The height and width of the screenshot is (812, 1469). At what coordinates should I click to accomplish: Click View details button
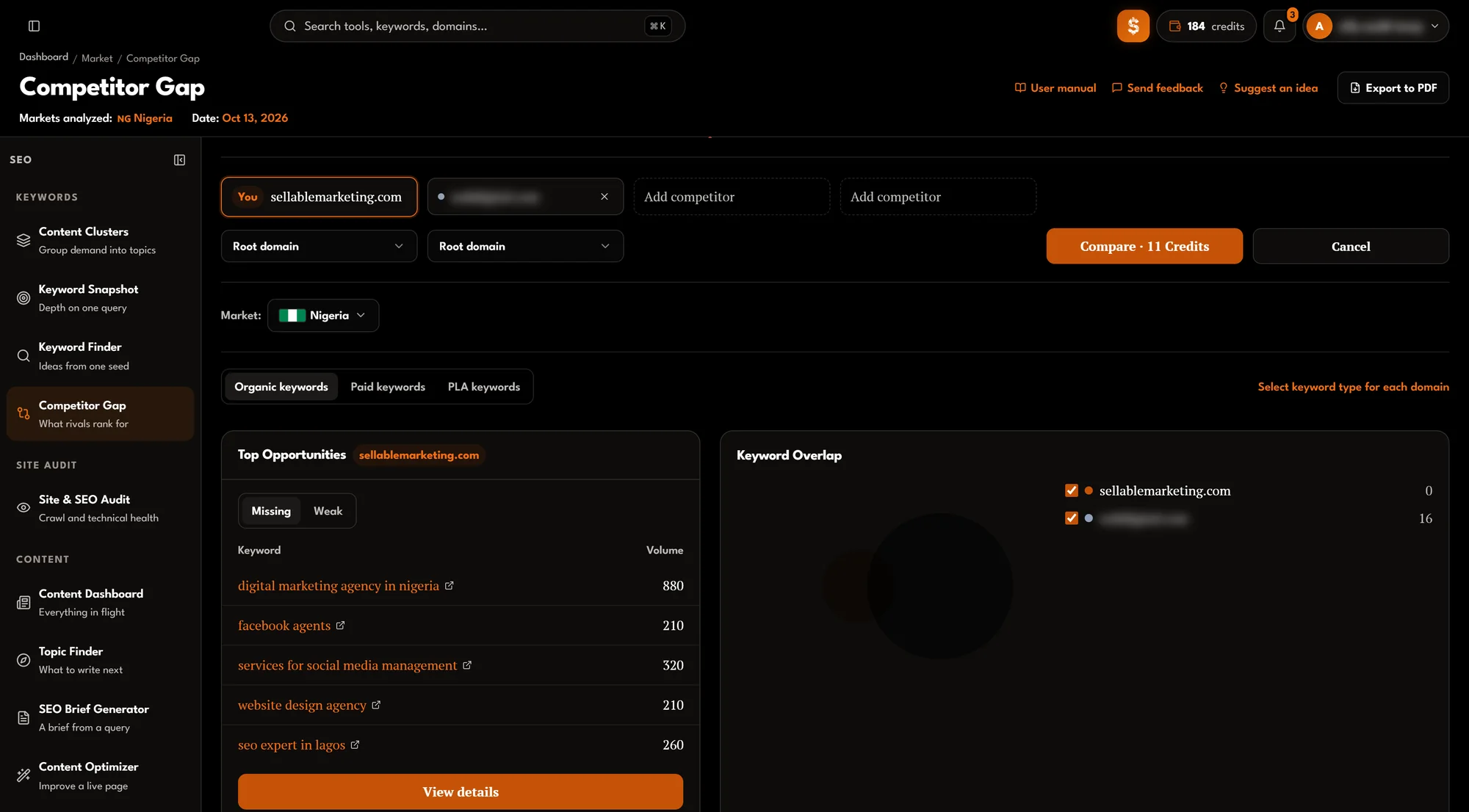(x=461, y=791)
